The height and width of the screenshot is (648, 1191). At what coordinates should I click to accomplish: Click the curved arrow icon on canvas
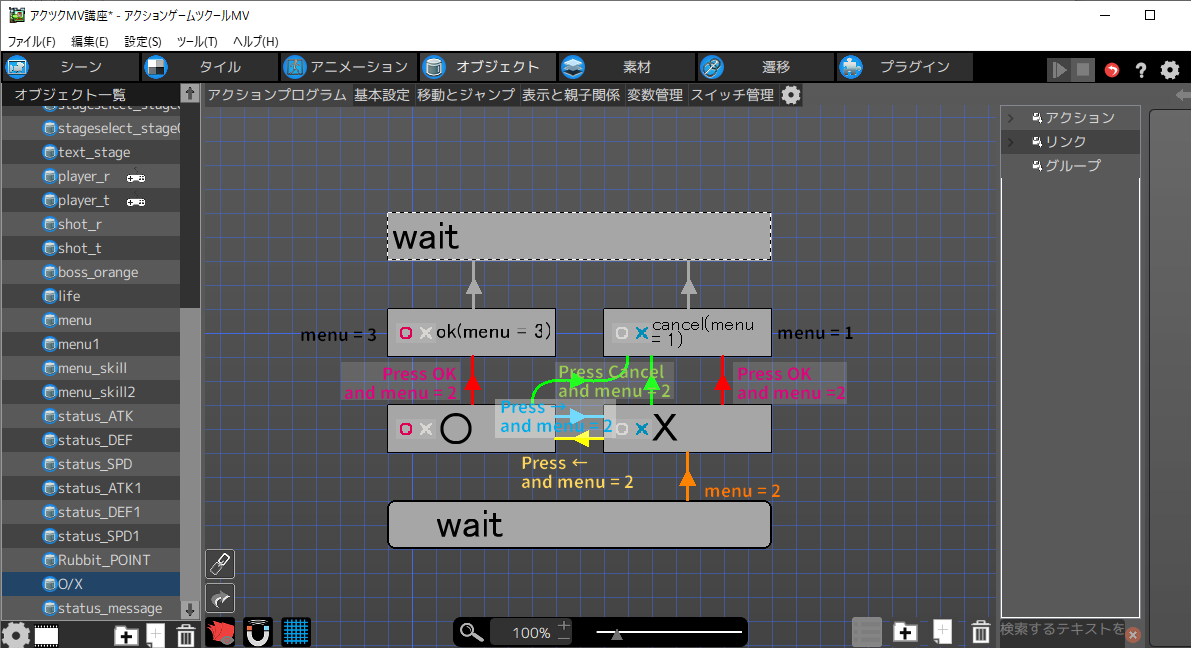point(220,598)
